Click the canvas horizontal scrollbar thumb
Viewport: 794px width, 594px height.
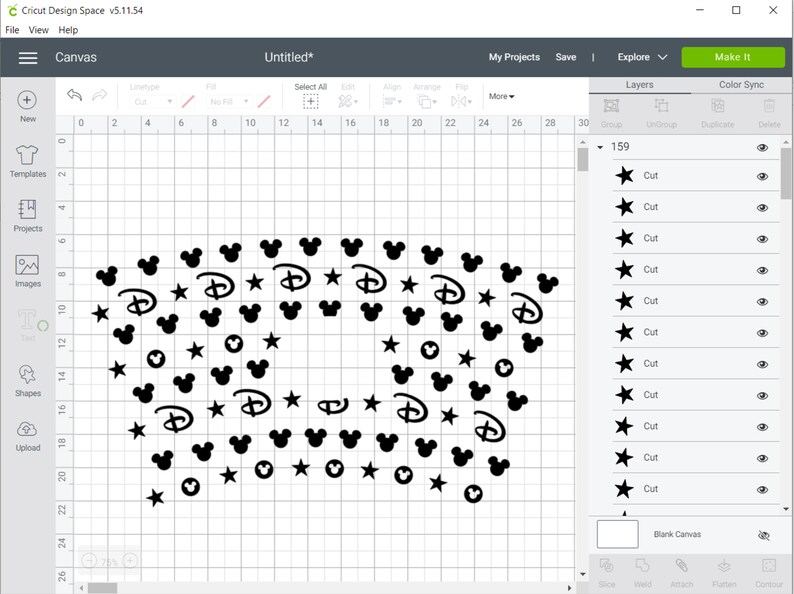click(x=103, y=588)
